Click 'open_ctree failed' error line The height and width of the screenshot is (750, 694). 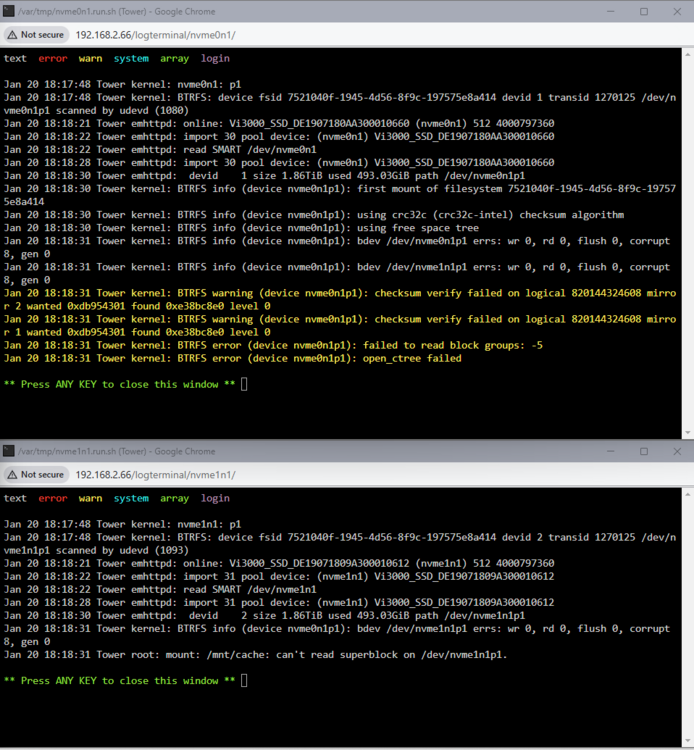pos(233,358)
